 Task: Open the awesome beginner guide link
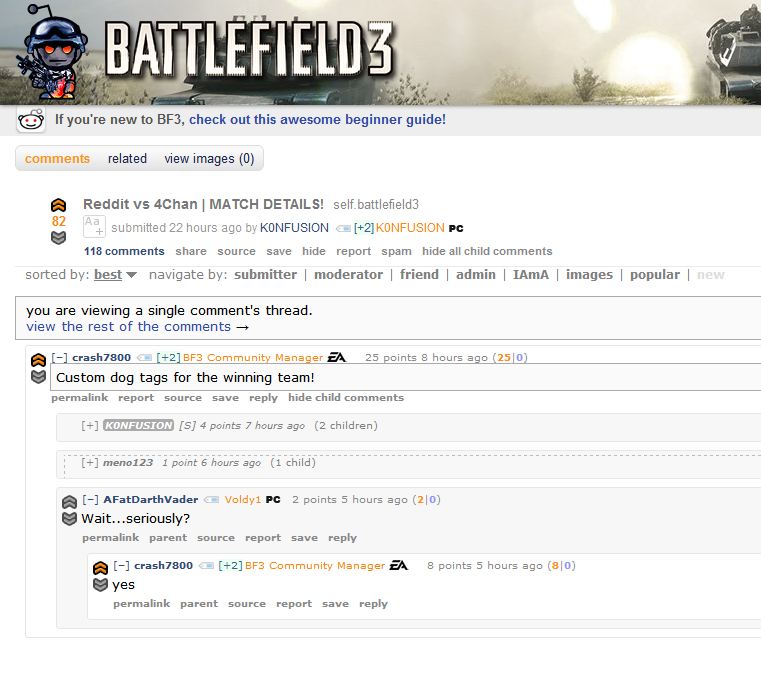[x=317, y=119]
